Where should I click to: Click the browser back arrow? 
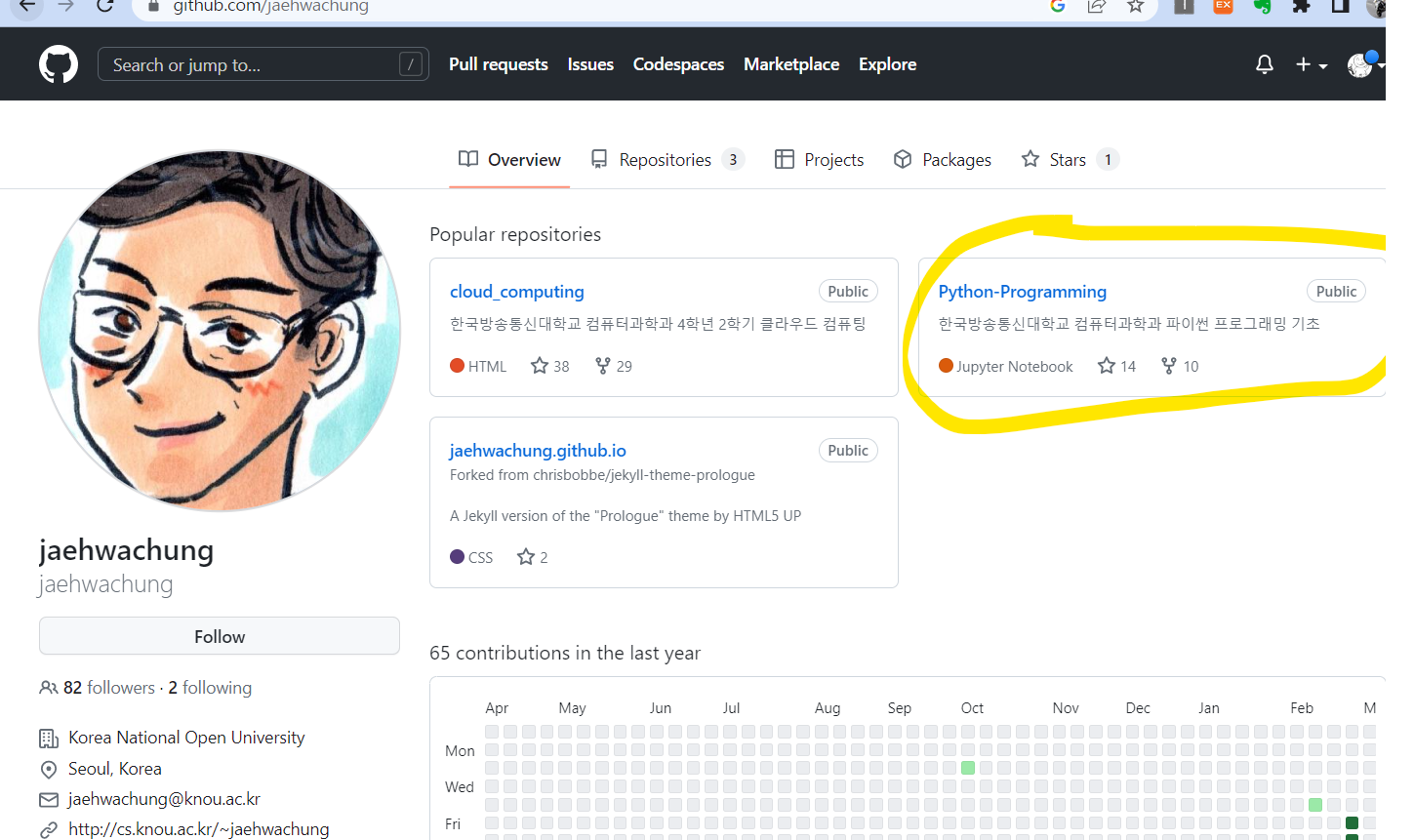point(27,7)
